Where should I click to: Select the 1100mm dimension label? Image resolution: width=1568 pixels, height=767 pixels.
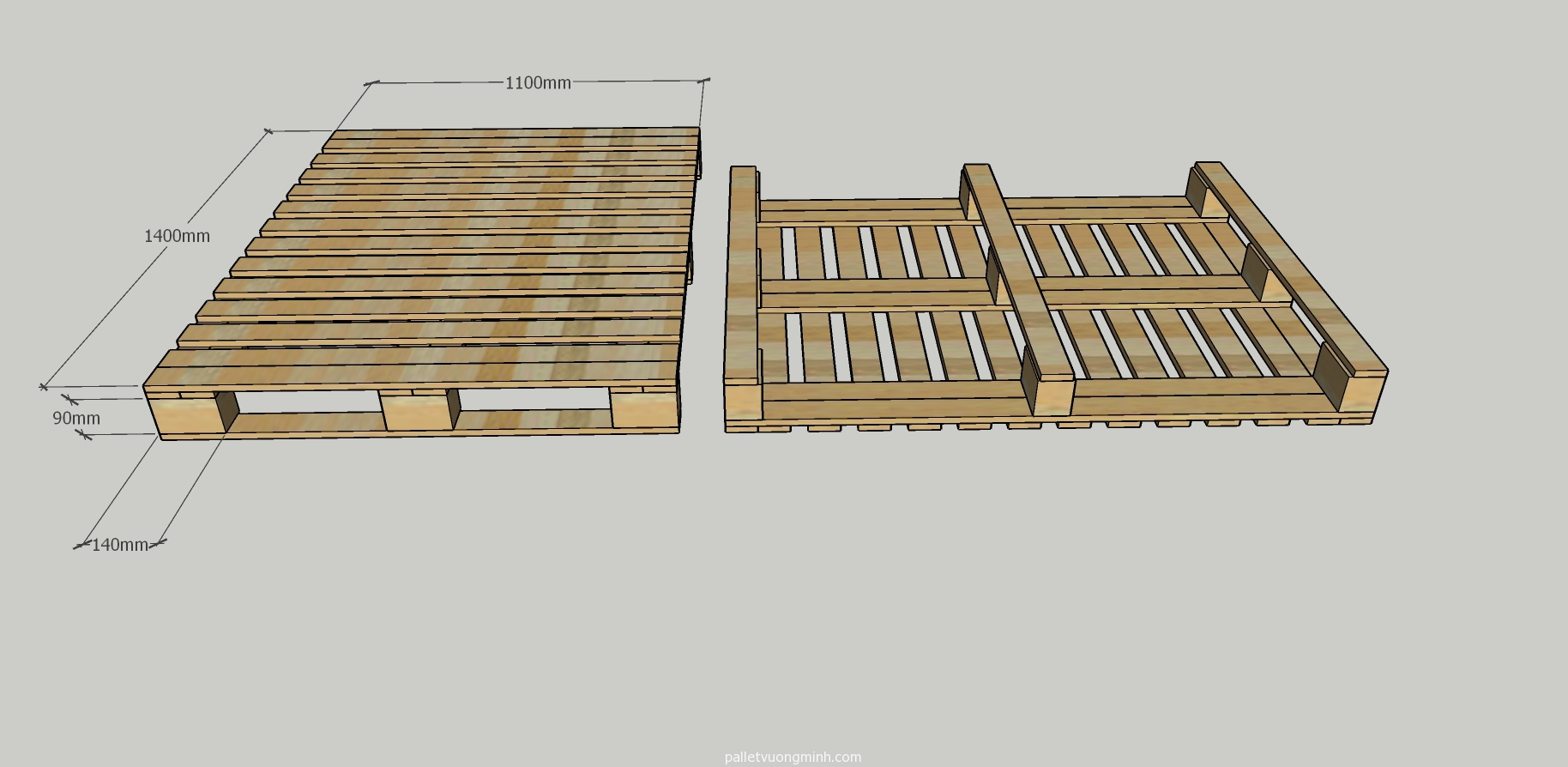coord(538,83)
